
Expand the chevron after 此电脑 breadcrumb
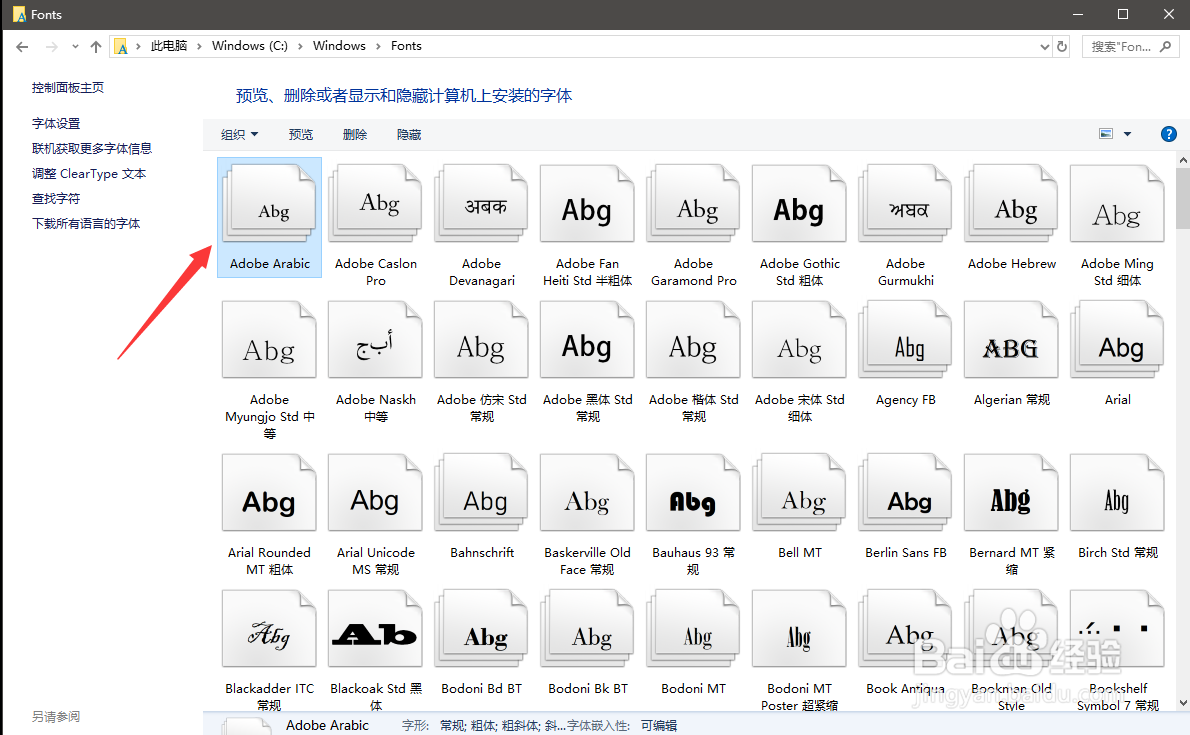[x=200, y=46]
